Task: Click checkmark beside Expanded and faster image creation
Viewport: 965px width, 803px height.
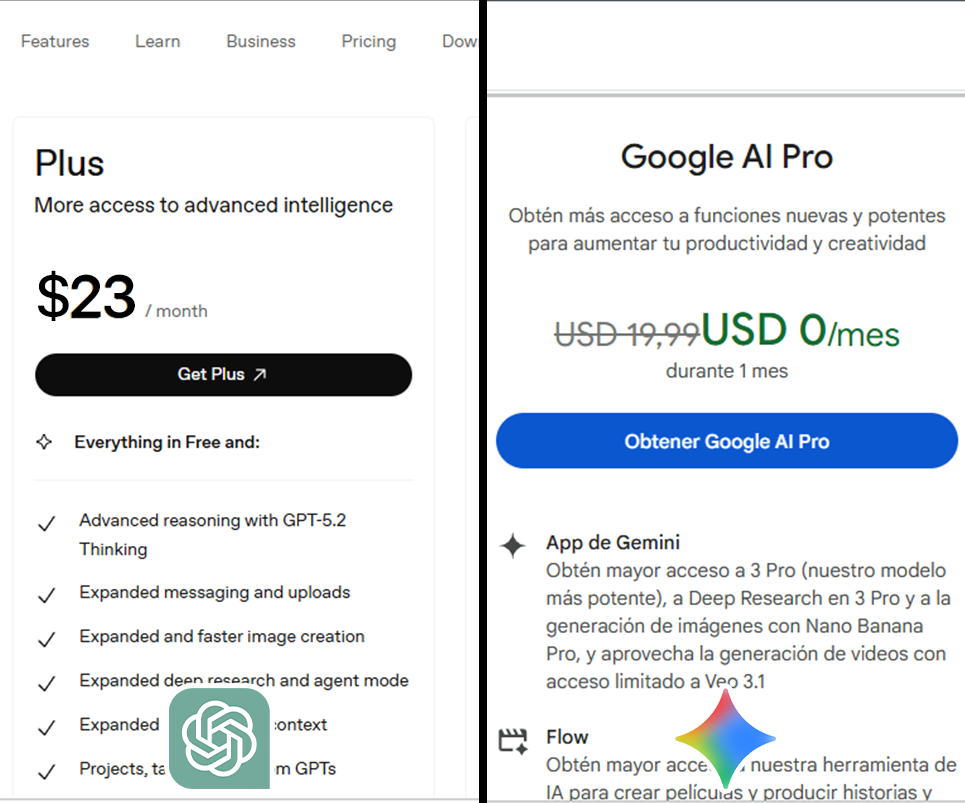Action: [46, 639]
